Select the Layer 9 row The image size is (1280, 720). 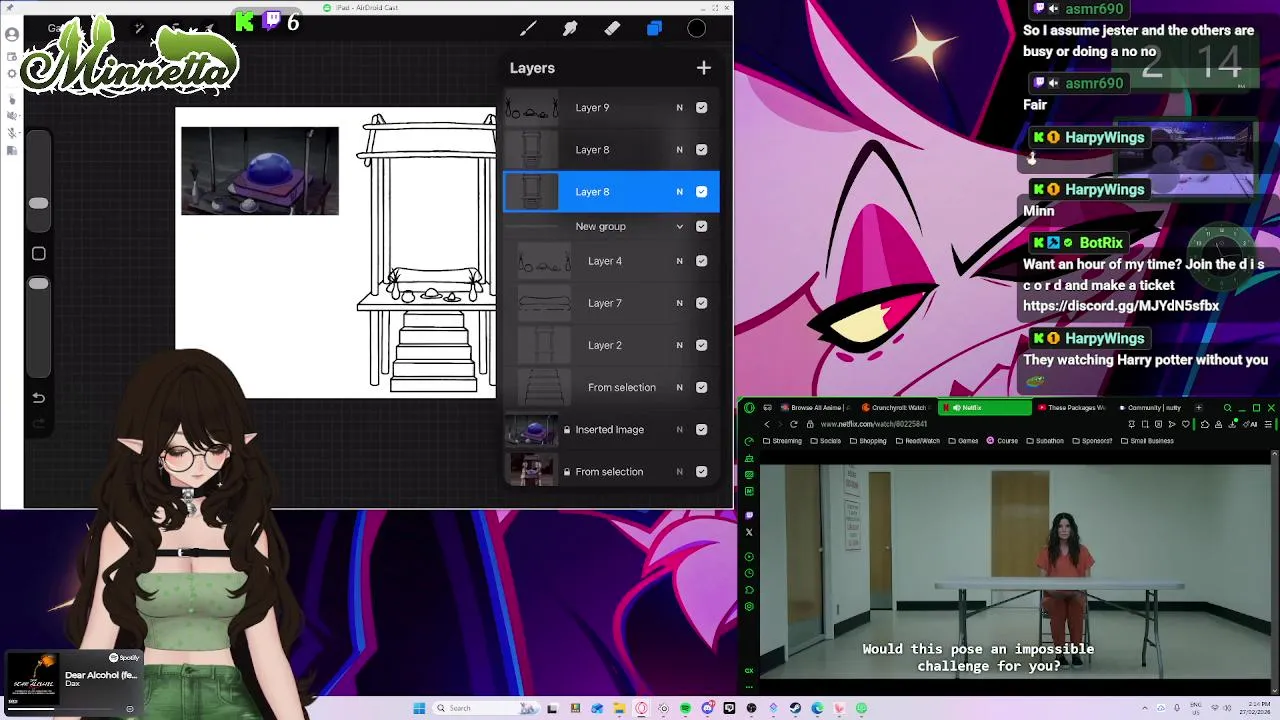point(611,108)
